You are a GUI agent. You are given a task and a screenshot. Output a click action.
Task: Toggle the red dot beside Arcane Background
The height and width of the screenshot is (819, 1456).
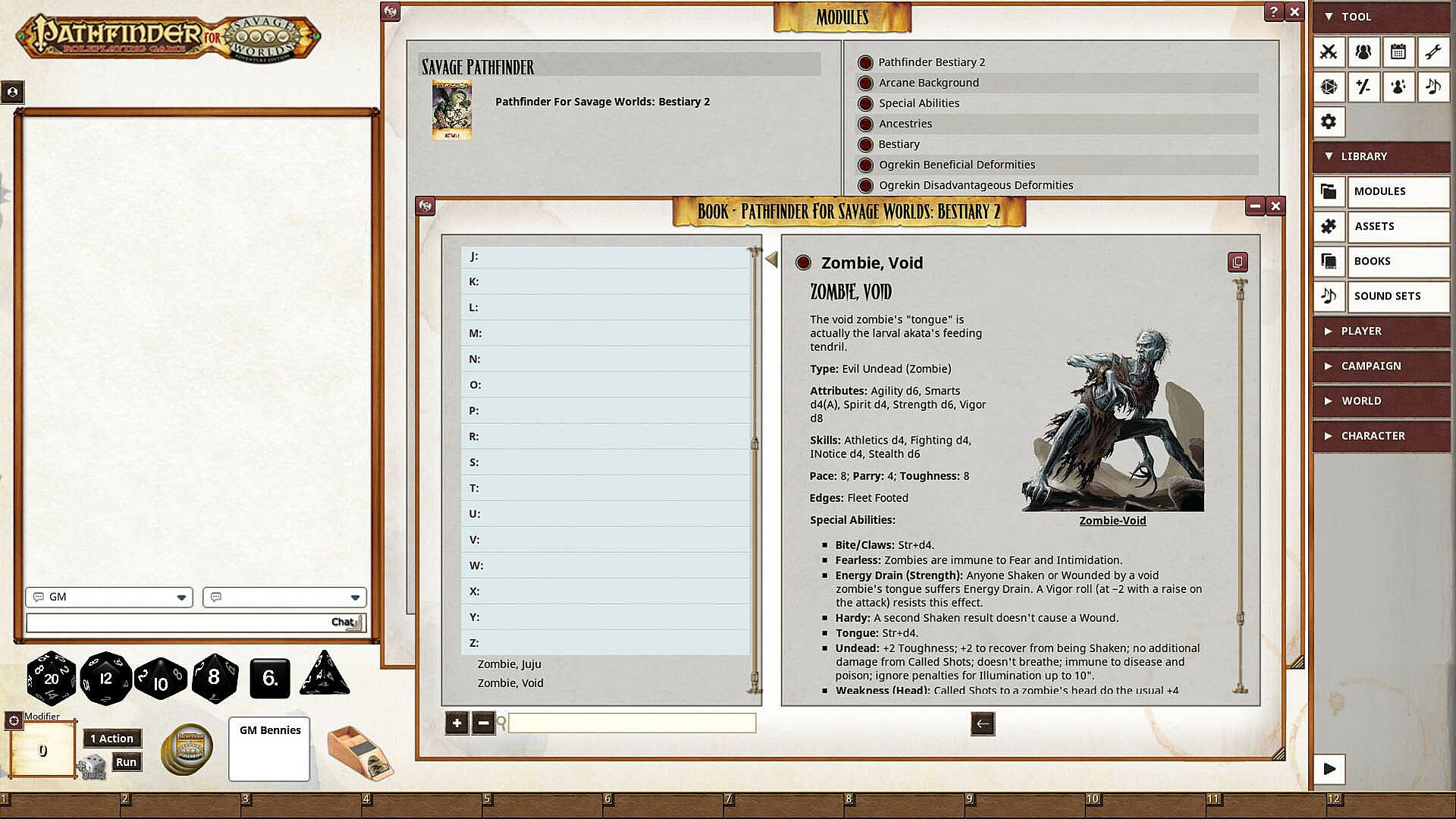click(865, 83)
